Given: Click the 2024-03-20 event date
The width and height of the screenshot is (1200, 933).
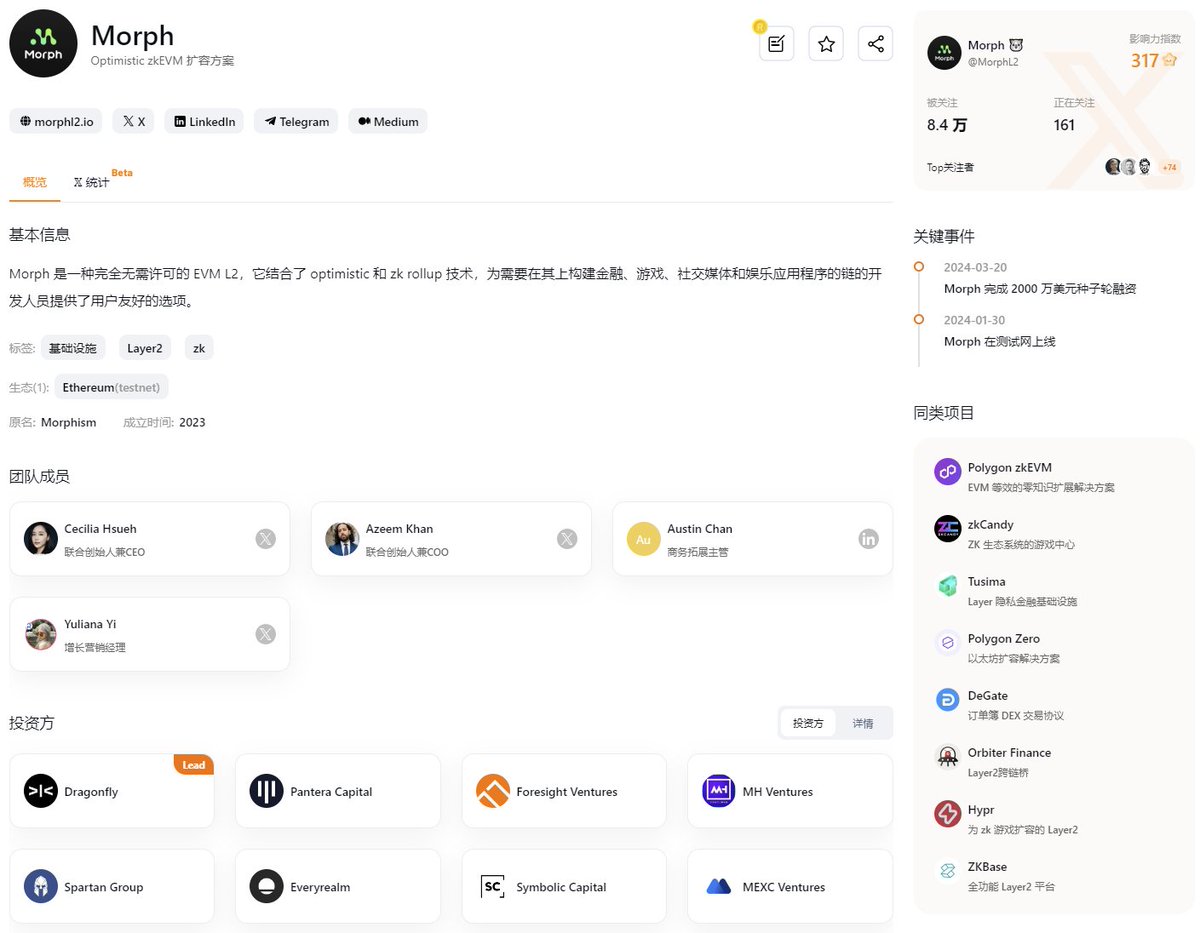Looking at the screenshot, I should [975, 268].
